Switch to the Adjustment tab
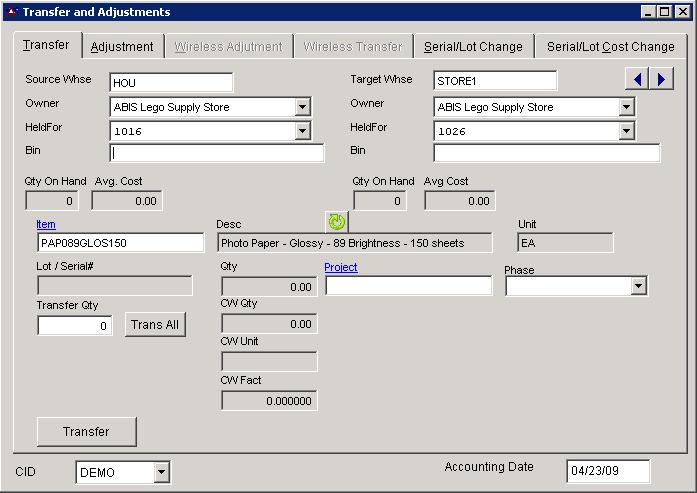This screenshot has height=493, width=697. tap(122, 46)
